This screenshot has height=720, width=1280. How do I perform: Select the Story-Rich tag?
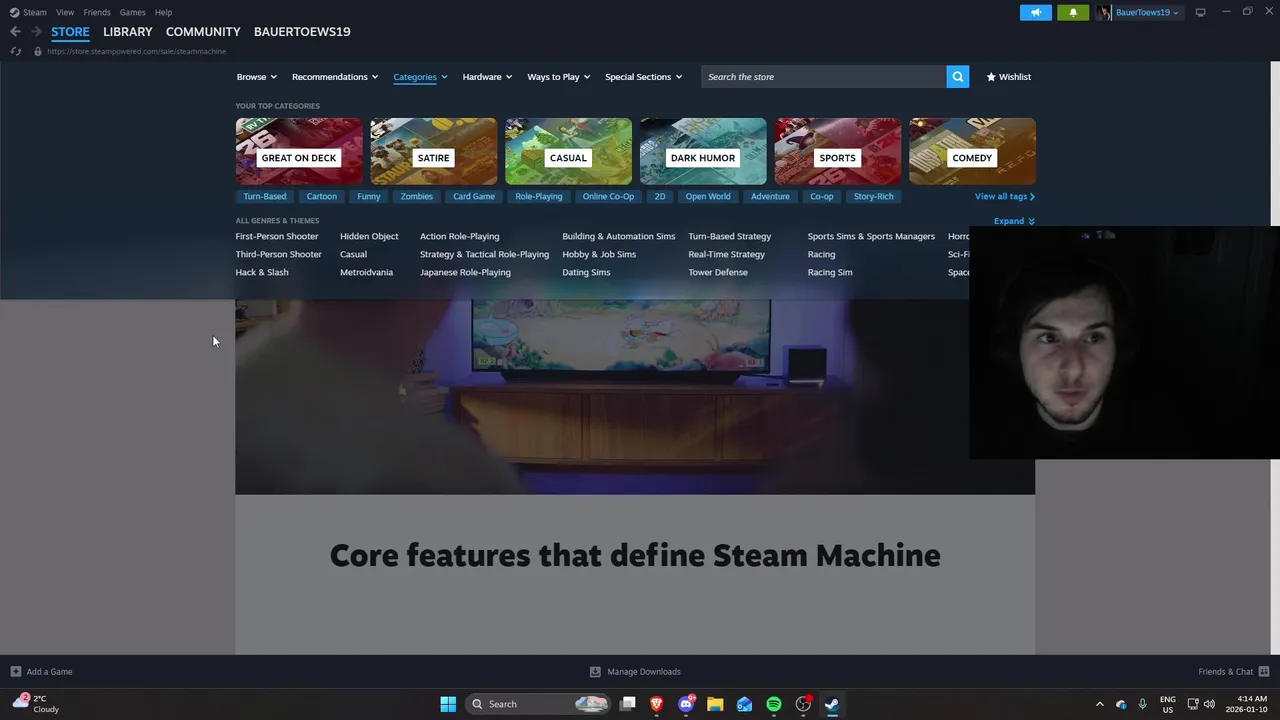874,197
